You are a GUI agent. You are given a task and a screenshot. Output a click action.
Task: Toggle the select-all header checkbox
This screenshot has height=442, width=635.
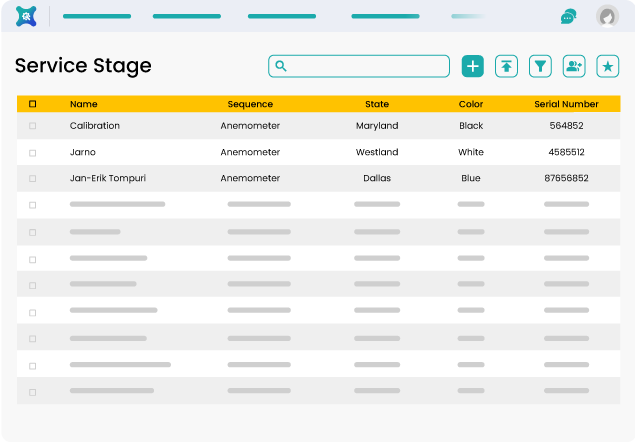pyautogui.click(x=33, y=104)
